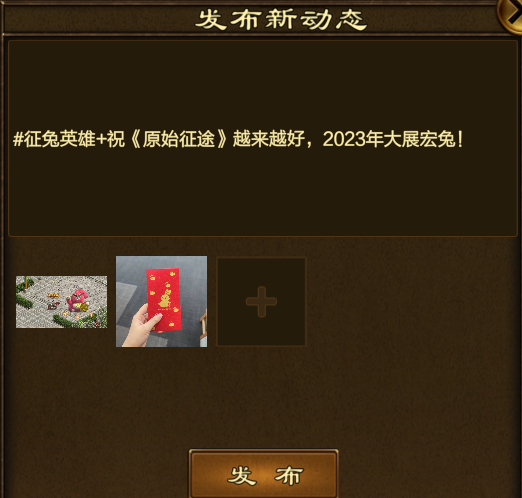522x498 pixels.
Task: Open the red envelope photo thumbnail
Action: click(x=161, y=301)
